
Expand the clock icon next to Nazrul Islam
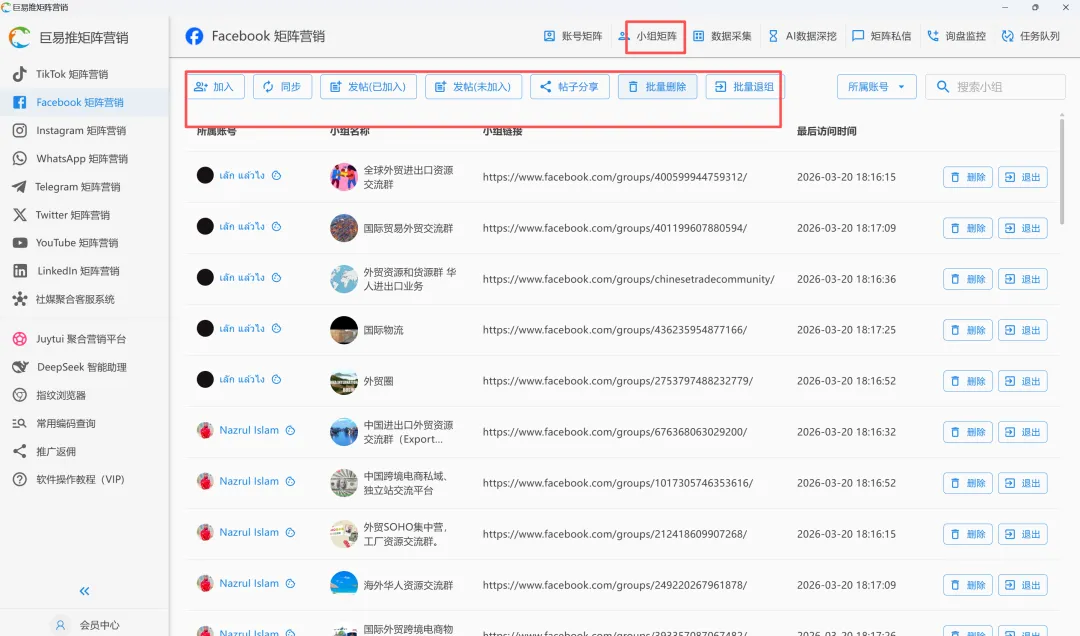(288, 431)
